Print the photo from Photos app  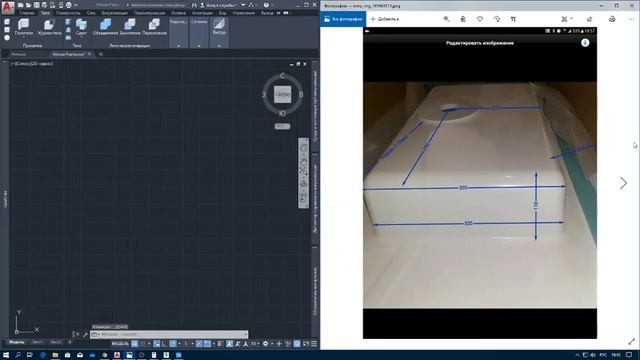click(x=612, y=19)
